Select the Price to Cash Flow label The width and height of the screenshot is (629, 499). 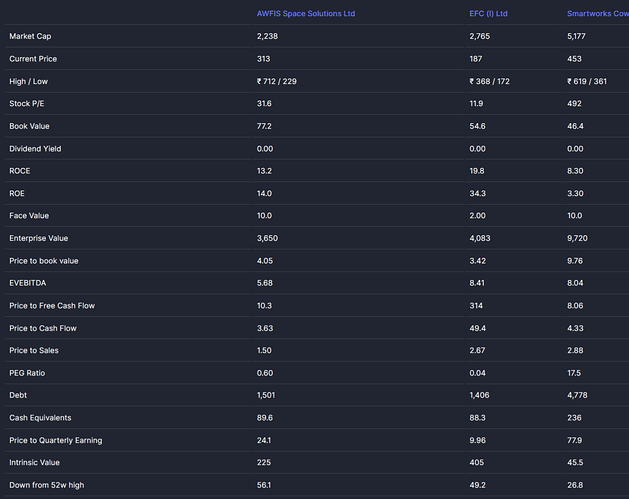click(43, 328)
